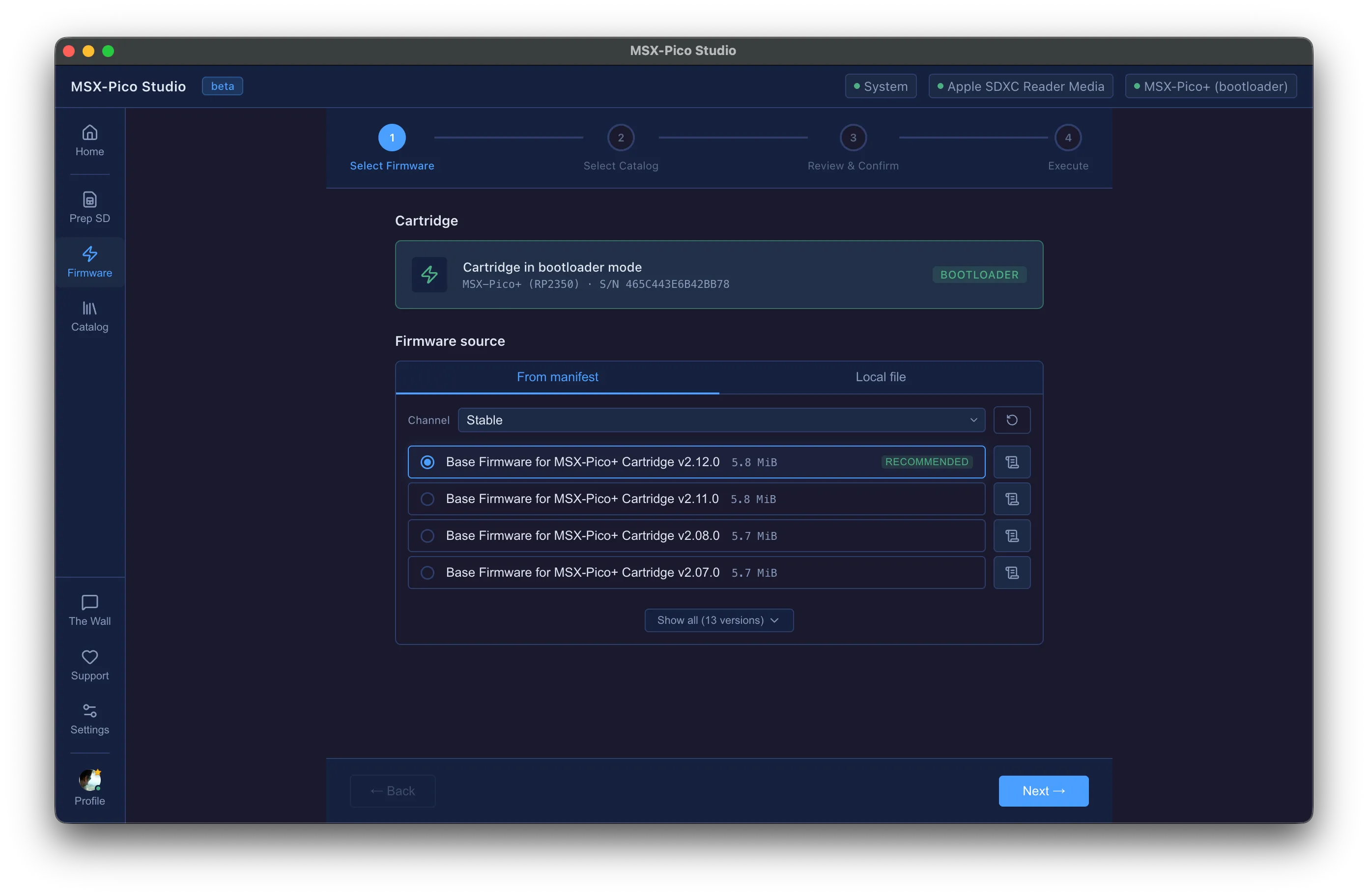View release notes for firmware v2.07.0
The height and width of the screenshot is (896, 1368).
(x=1012, y=572)
